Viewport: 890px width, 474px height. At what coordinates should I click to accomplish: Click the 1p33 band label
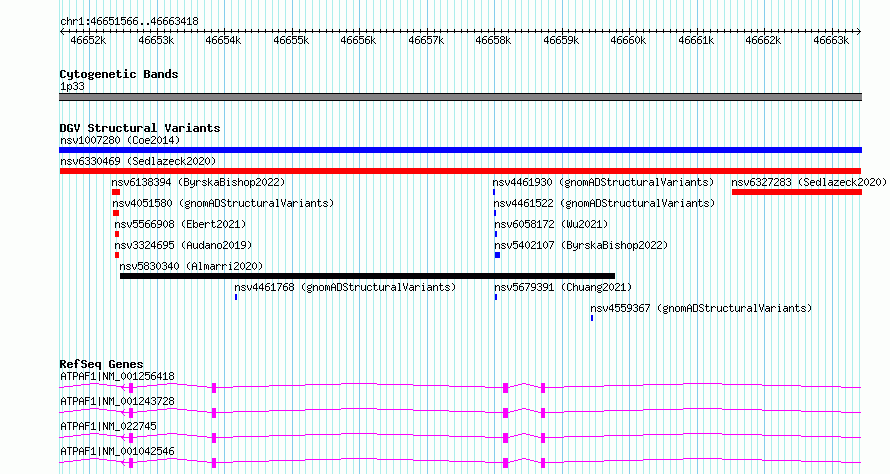pos(72,87)
